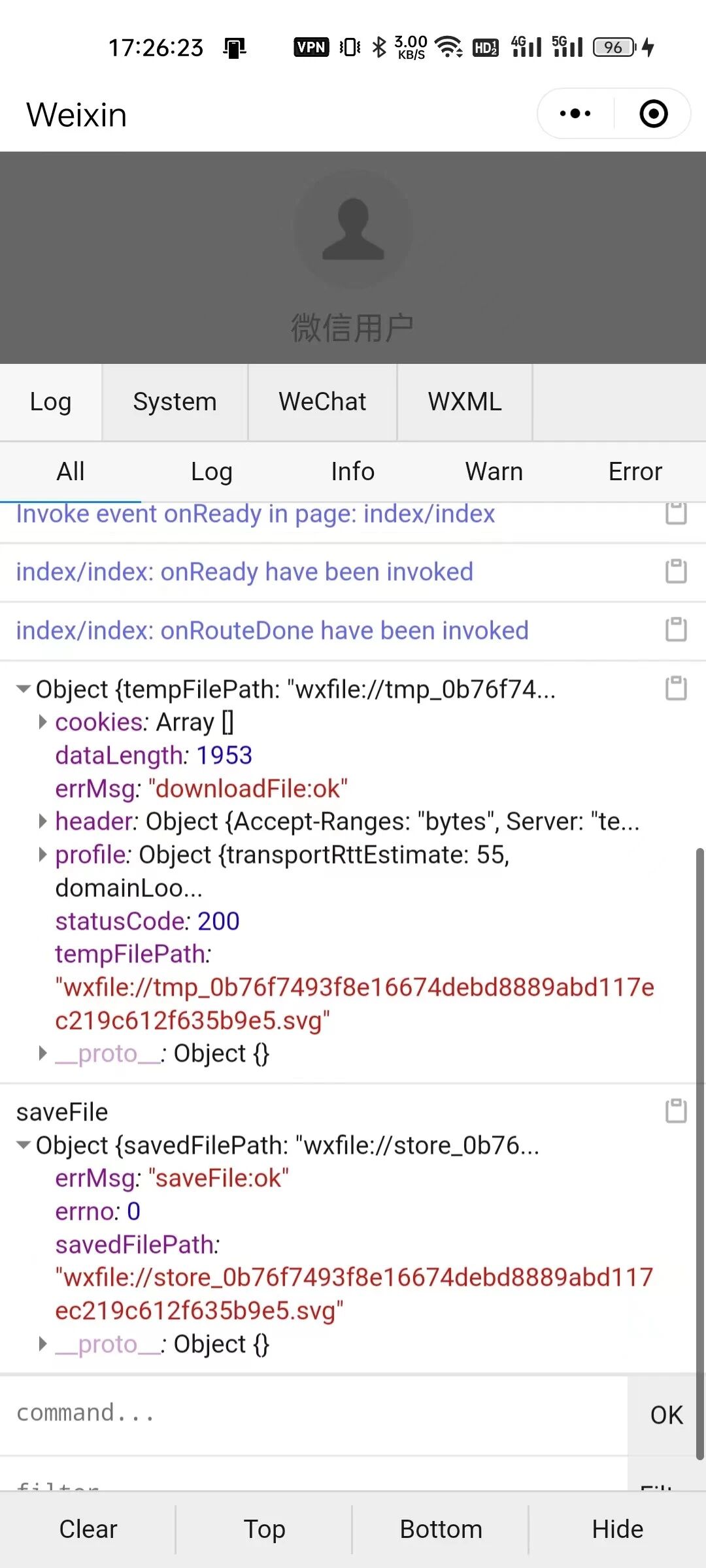The width and height of the screenshot is (706, 1568).
Task: Filter logs by Log level
Action: point(212,472)
